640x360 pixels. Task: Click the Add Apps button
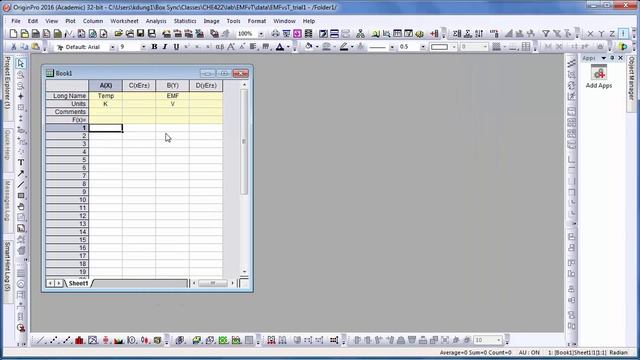(x=599, y=77)
